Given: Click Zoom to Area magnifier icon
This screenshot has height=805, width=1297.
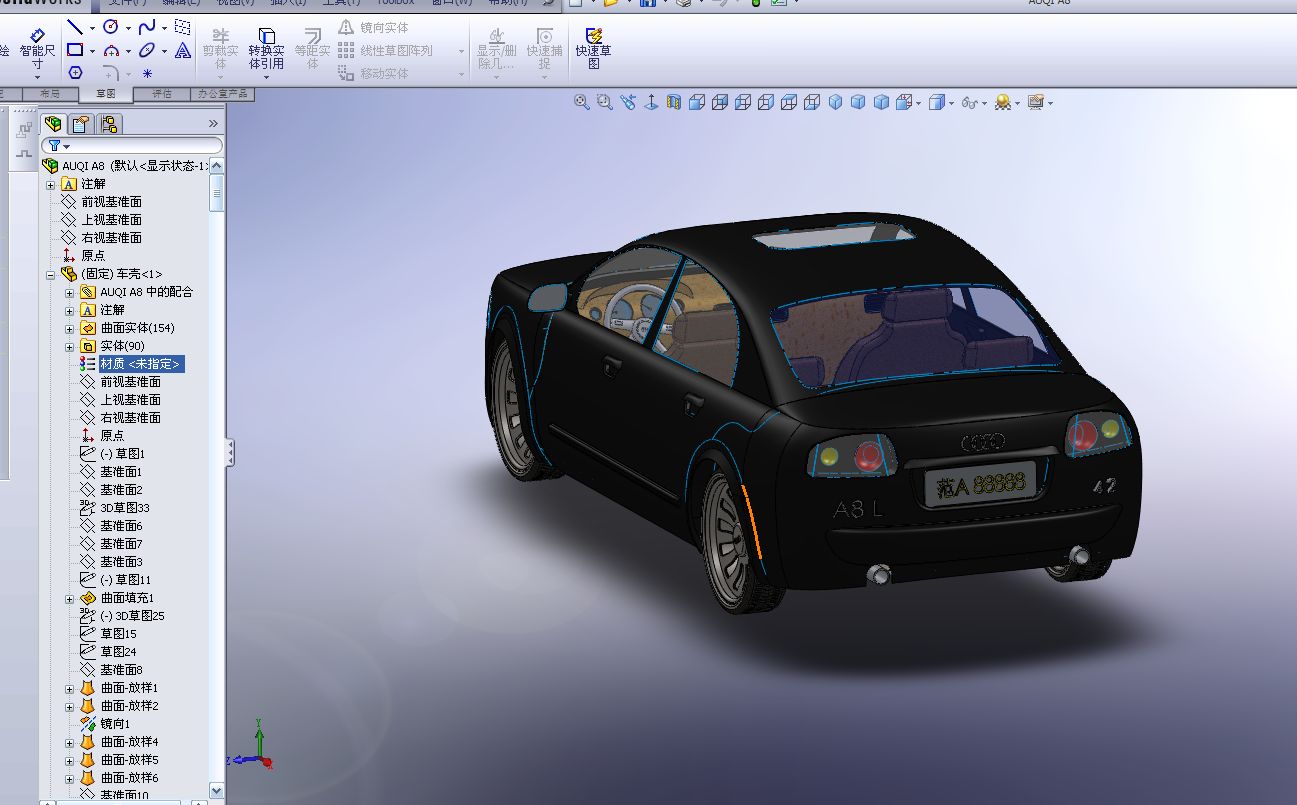Looking at the screenshot, I should (604, 102).
